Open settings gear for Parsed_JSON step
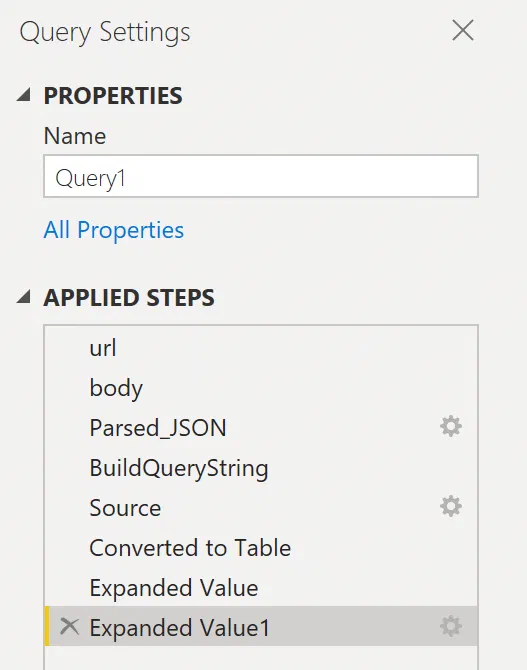Screen dimensions: 527x670 (x=451, y=426)
